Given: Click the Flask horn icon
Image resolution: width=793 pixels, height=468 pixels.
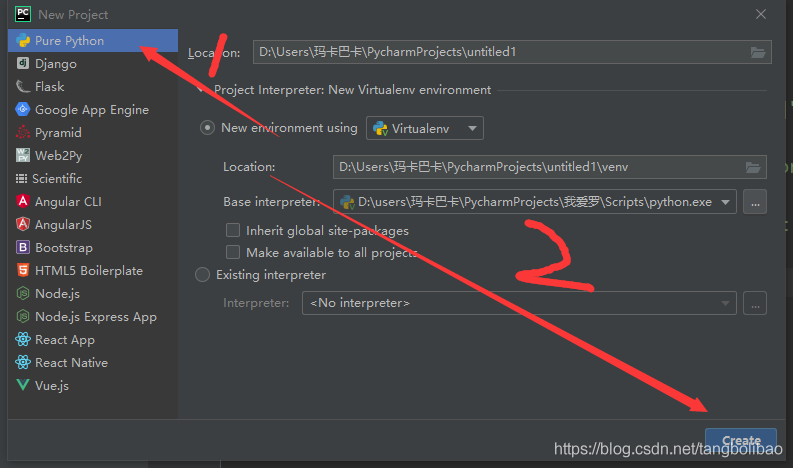Looking at the screenshot, I should 23,87.
